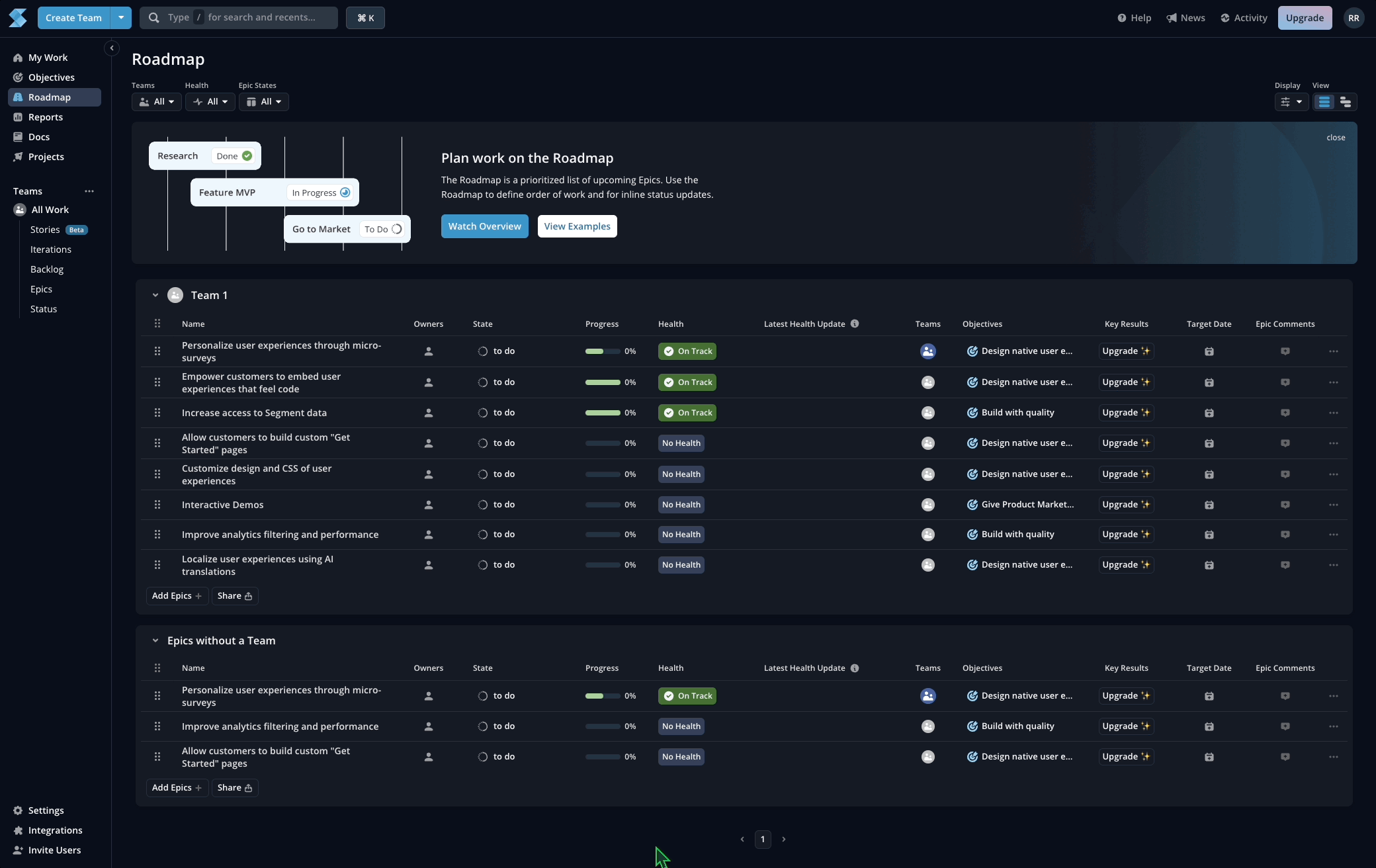Viewport: 1376px width, 868px height.
Task: Click the Watch Overview button
Action: [x=484, y=226]
